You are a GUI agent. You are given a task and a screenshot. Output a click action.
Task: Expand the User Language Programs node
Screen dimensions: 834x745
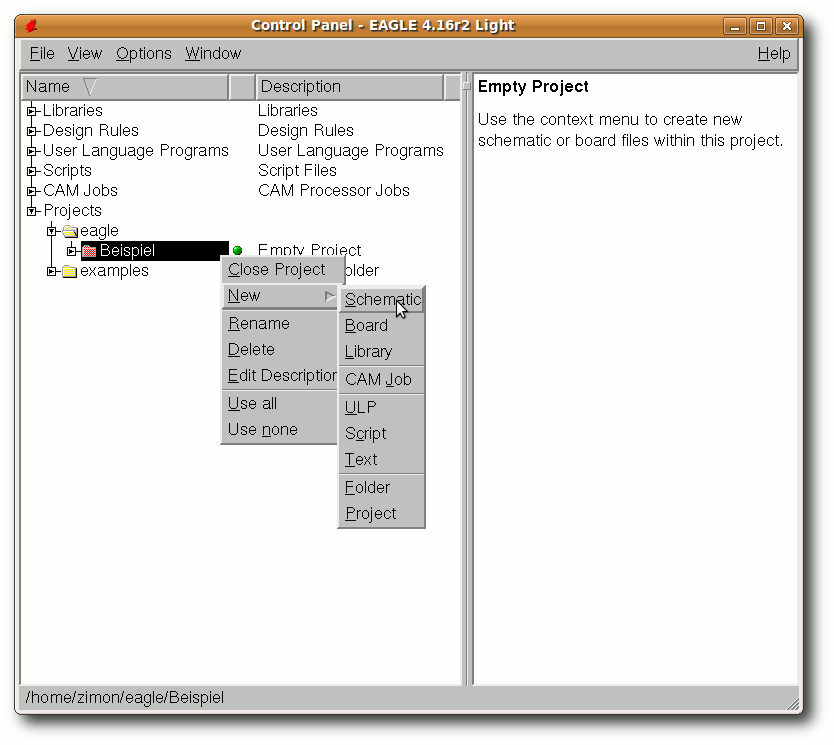click(x=32, y=151)
